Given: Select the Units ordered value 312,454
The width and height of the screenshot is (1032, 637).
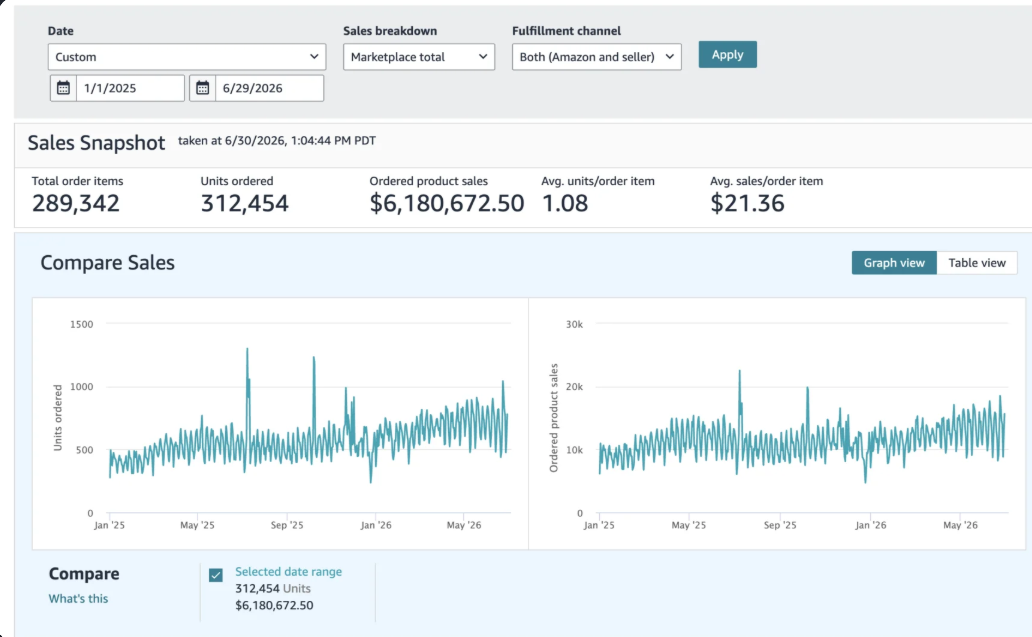Looking at the screenshot, I should pyautogui.click(x=244, y=203).
